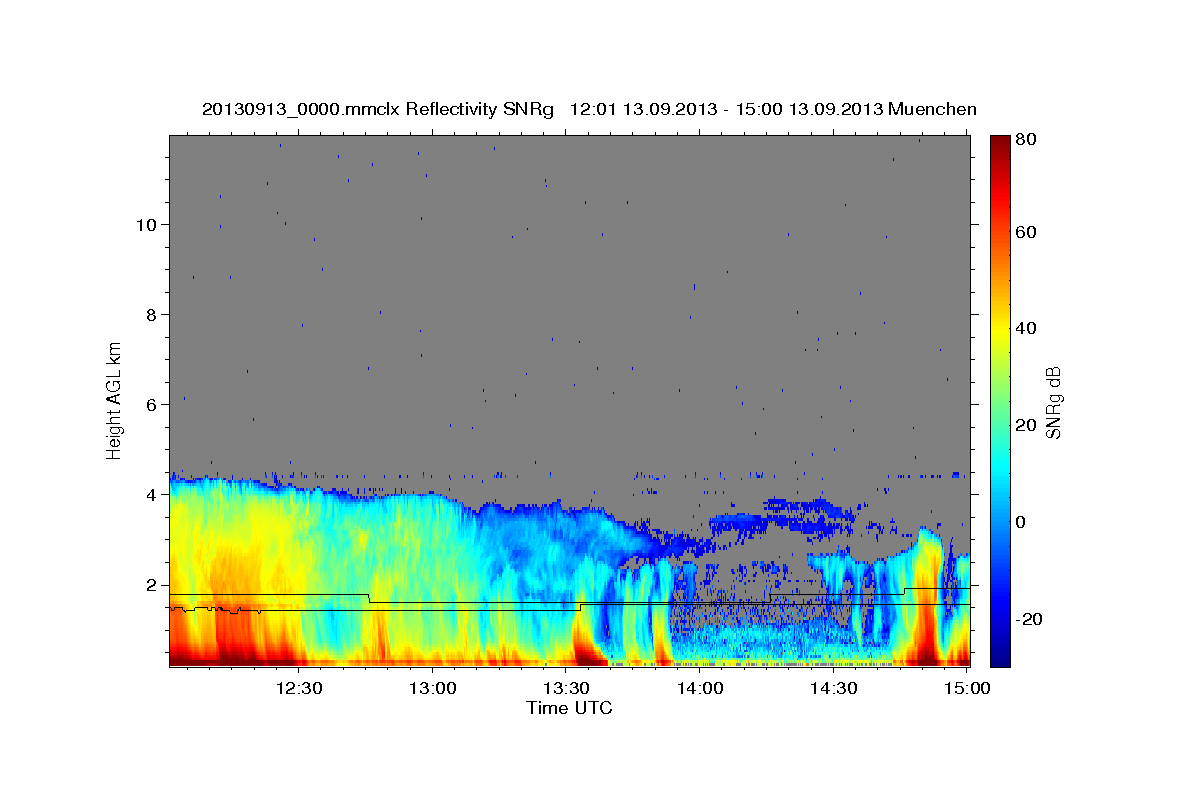Click the height tick label 4
This screenshot has width=1200, height=800.
tap(151, 495)
